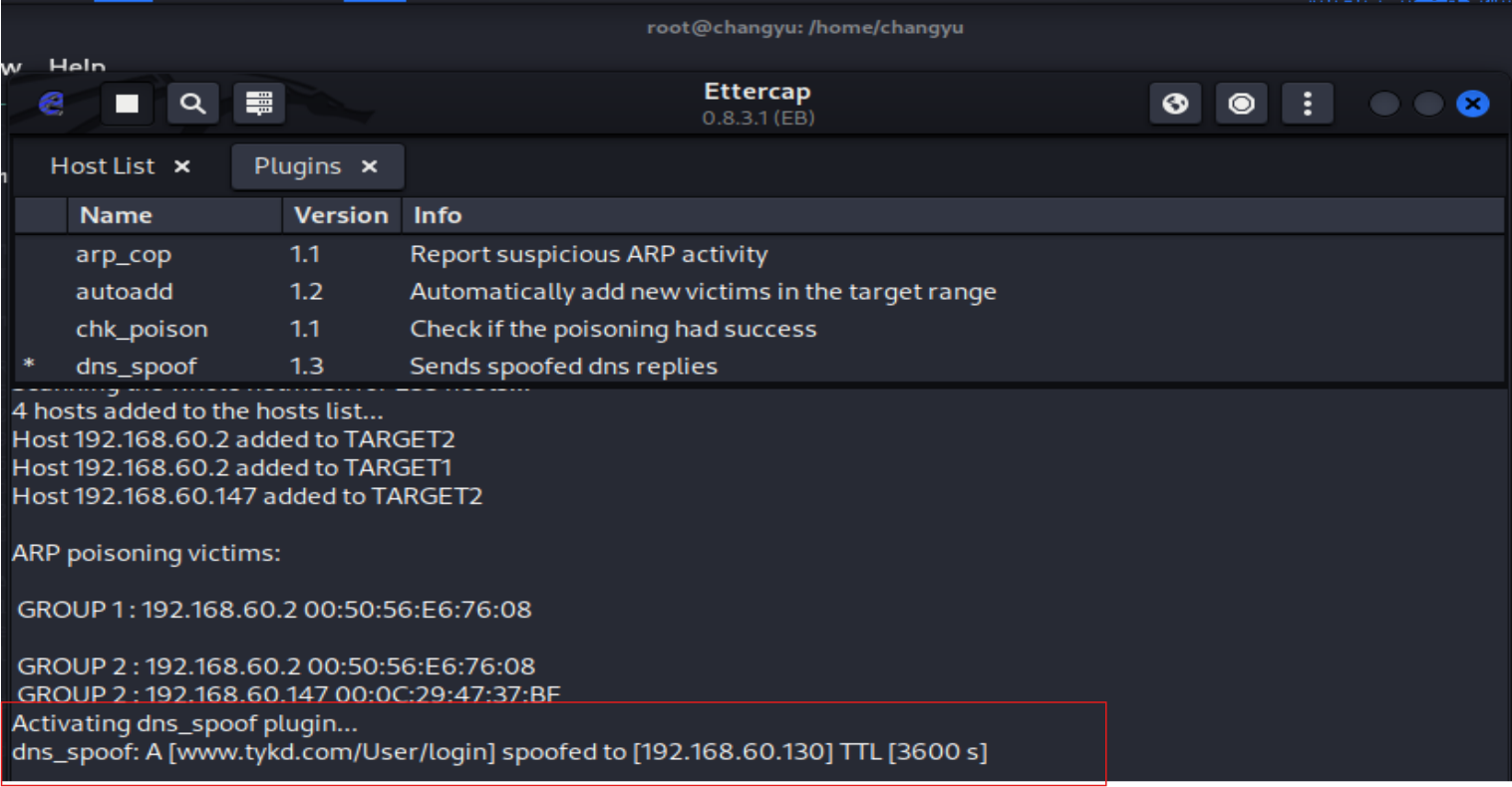This screenshot has height=787, width=1512.
Task: Scan for hosts using magnifier icon
Action: [192, 104]
